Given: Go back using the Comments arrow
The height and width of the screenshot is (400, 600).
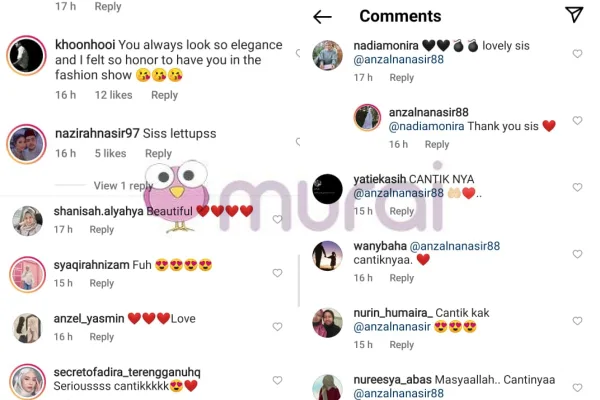Looking at the screenshot, I should [322, 17].
